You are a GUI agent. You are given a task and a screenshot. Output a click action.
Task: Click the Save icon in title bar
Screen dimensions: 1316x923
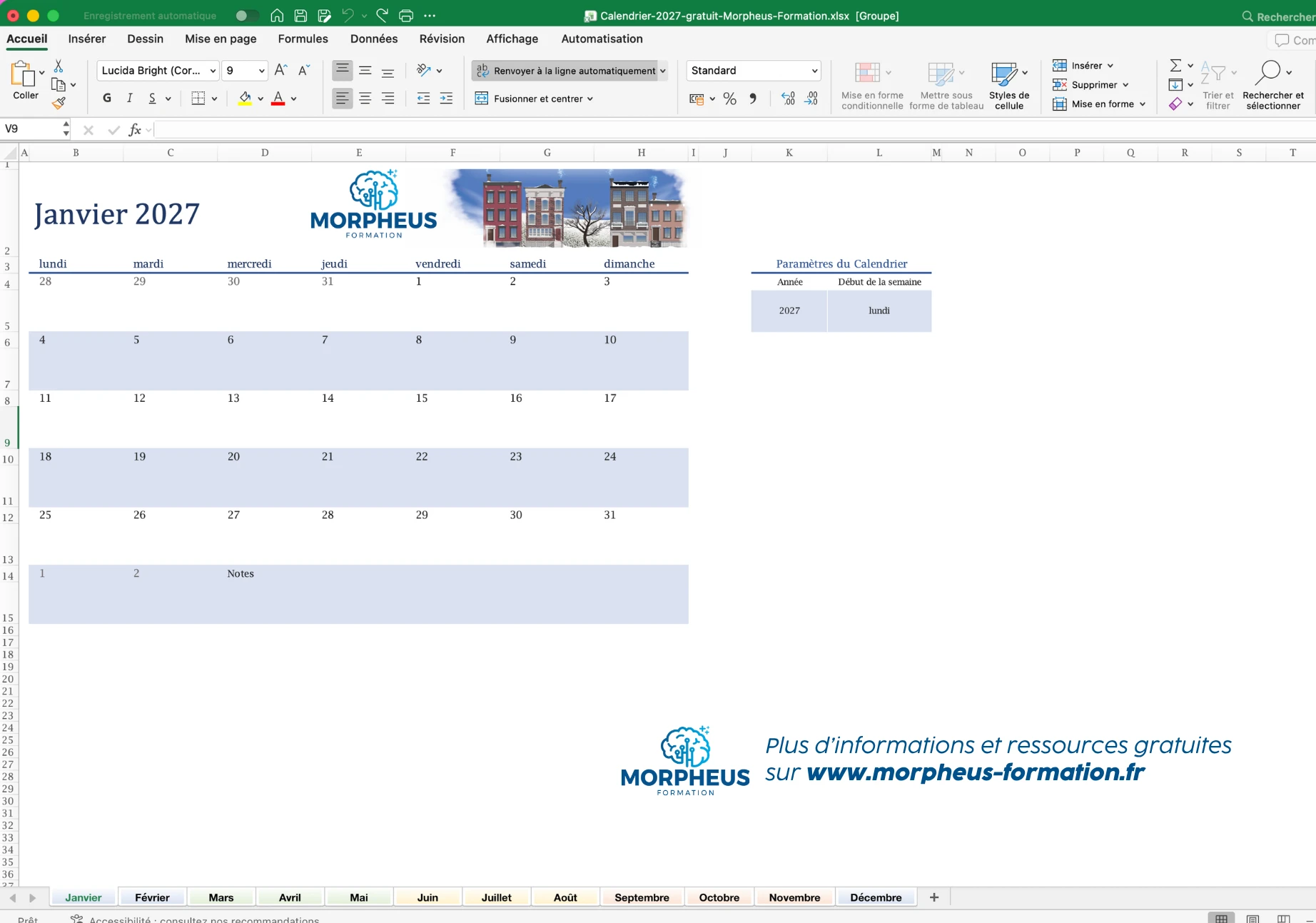tap(300, 16)
